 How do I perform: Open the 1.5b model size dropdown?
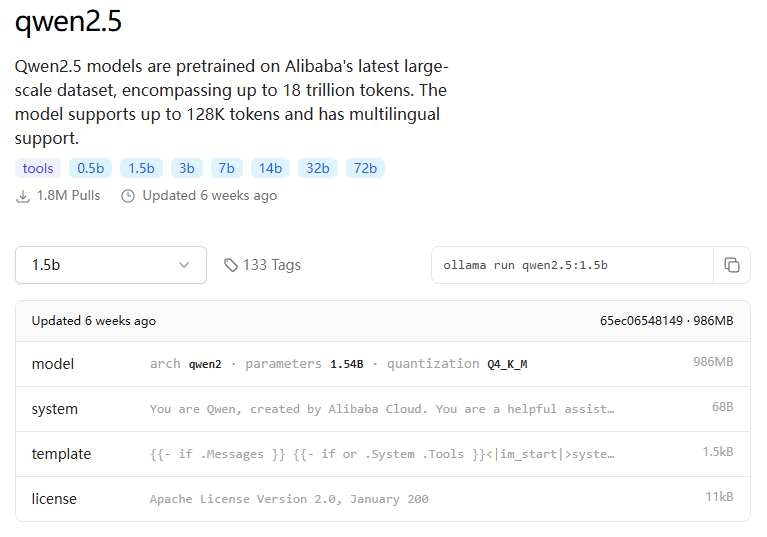tap(110, 265)
